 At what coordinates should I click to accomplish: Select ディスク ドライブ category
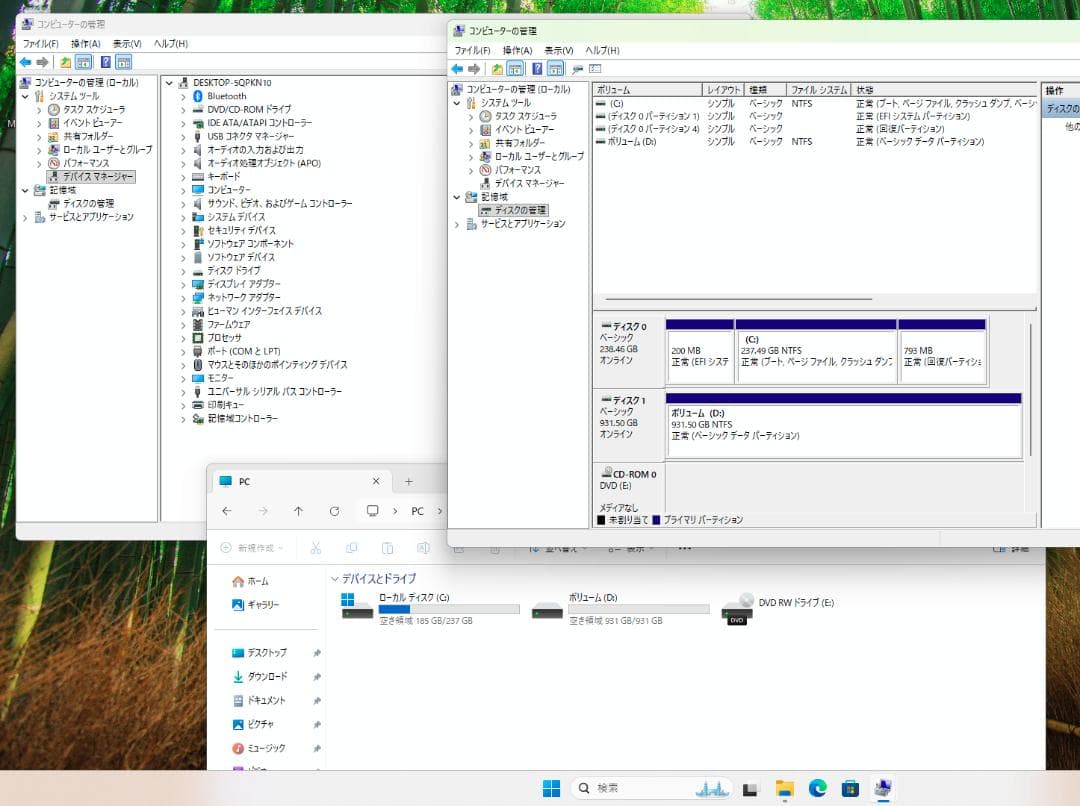click(x=234, y=270)
